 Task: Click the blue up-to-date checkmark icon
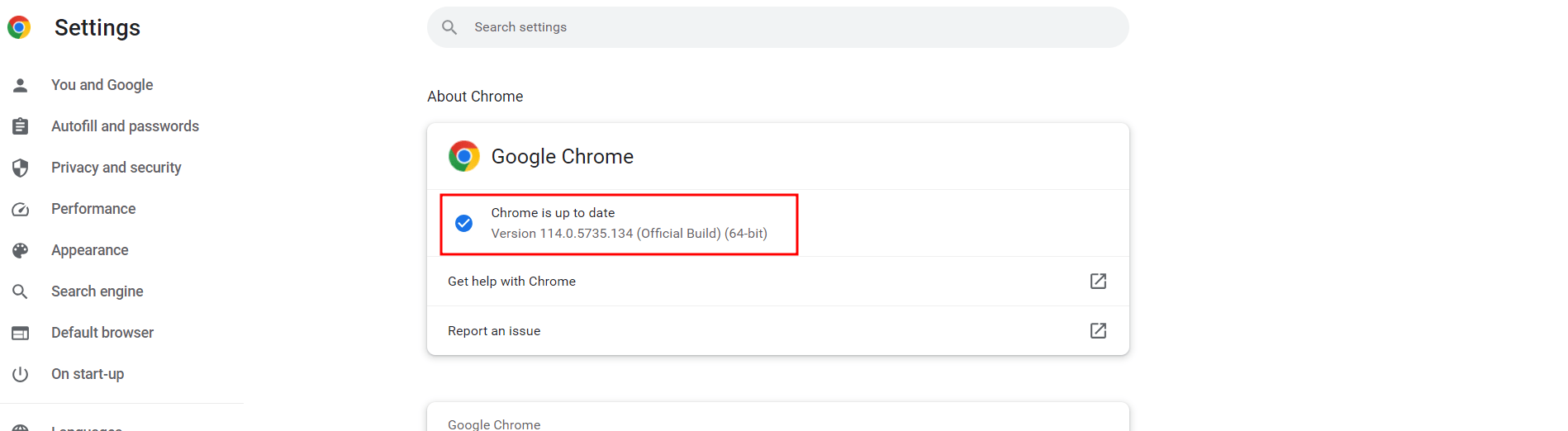464,223
